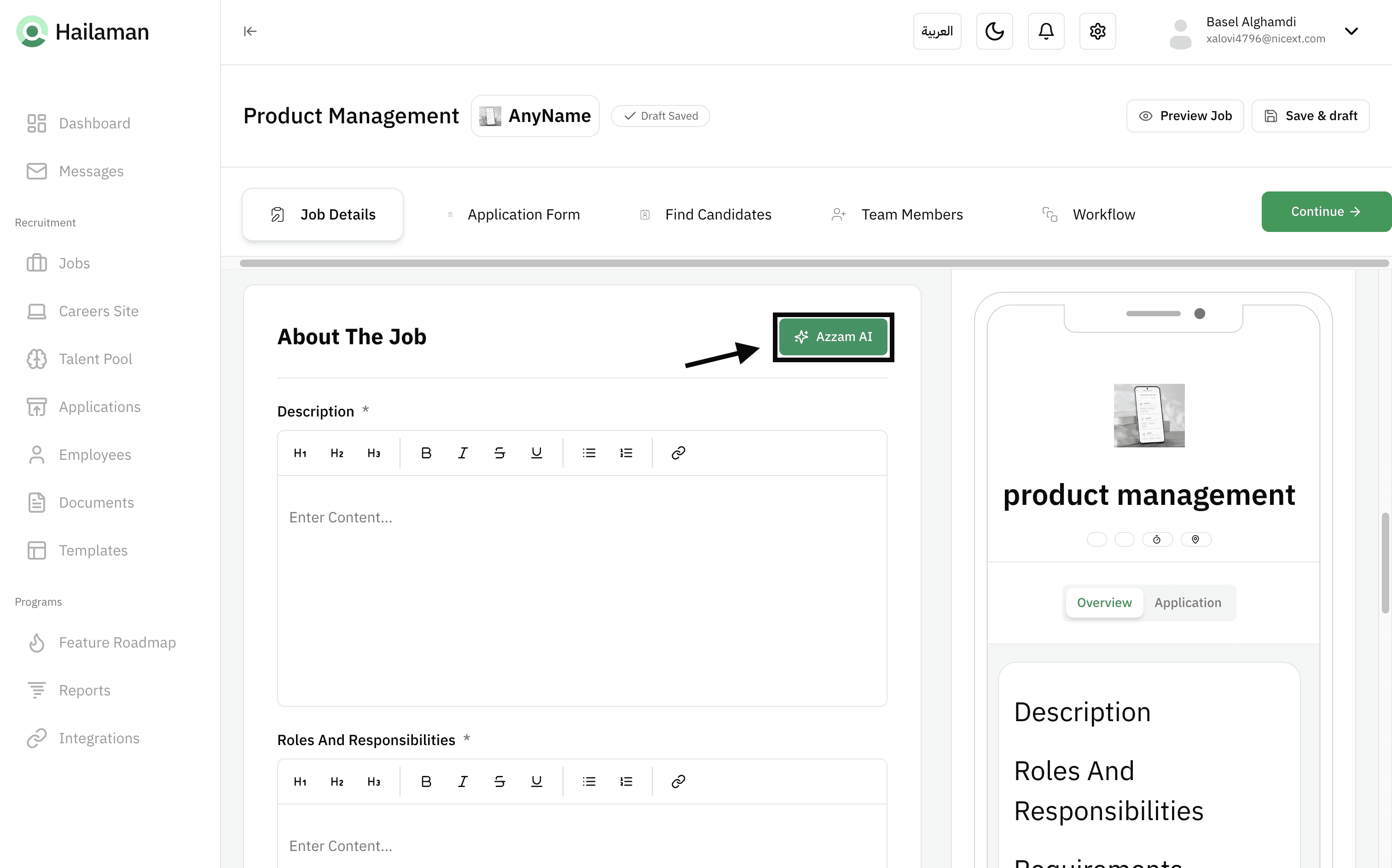Viewport: 1392px width, 868px height.
Task: Click the Azzam AI button
Action: (833, 337)
